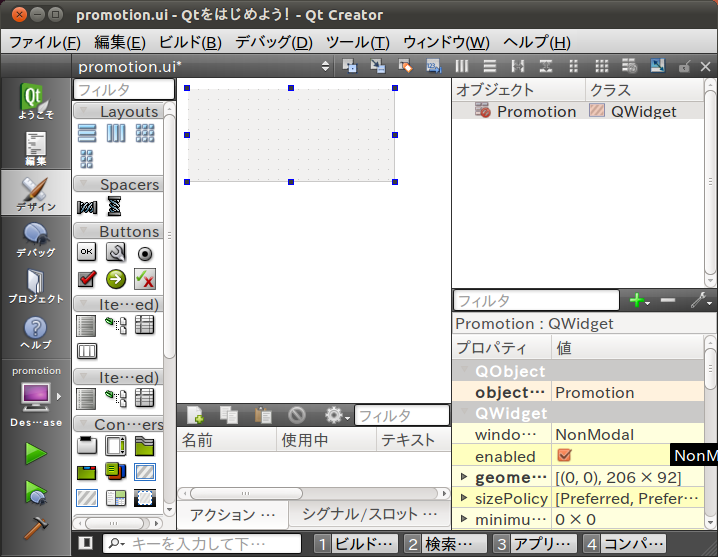Open the ビルド(B) menu
718x557 pixels.
pos(190,42)
